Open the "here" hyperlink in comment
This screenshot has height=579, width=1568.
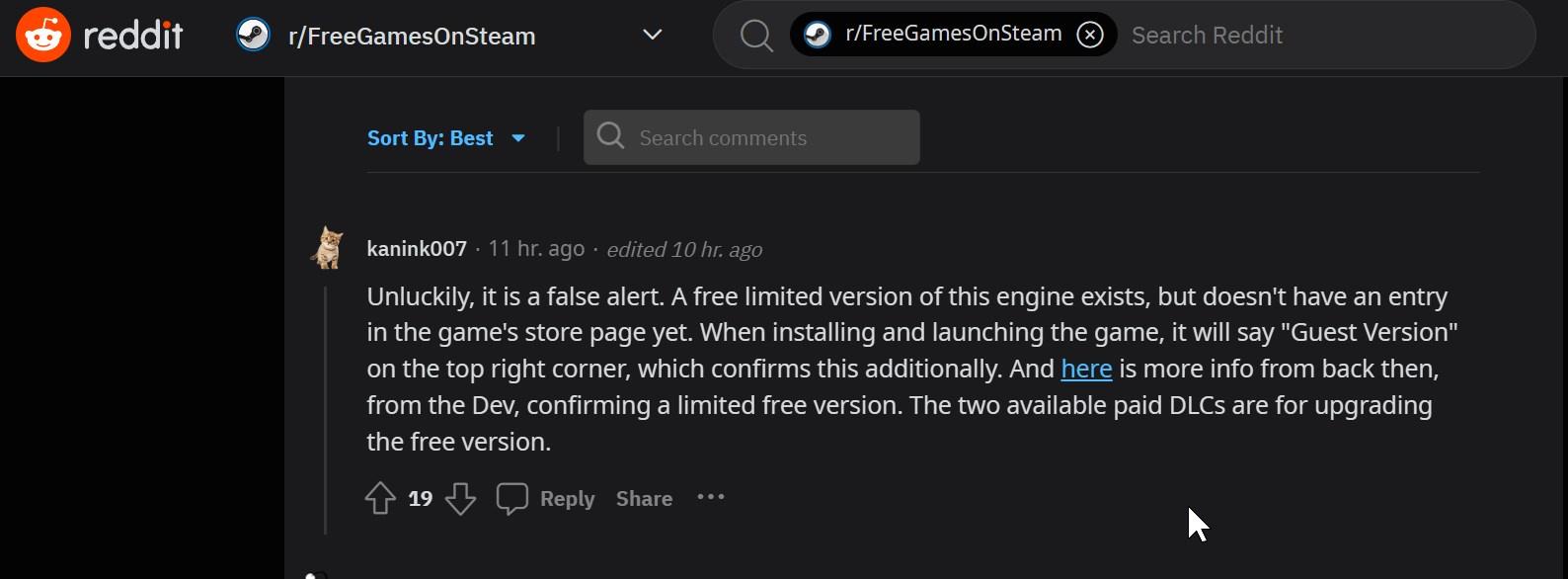[1086, 369]
